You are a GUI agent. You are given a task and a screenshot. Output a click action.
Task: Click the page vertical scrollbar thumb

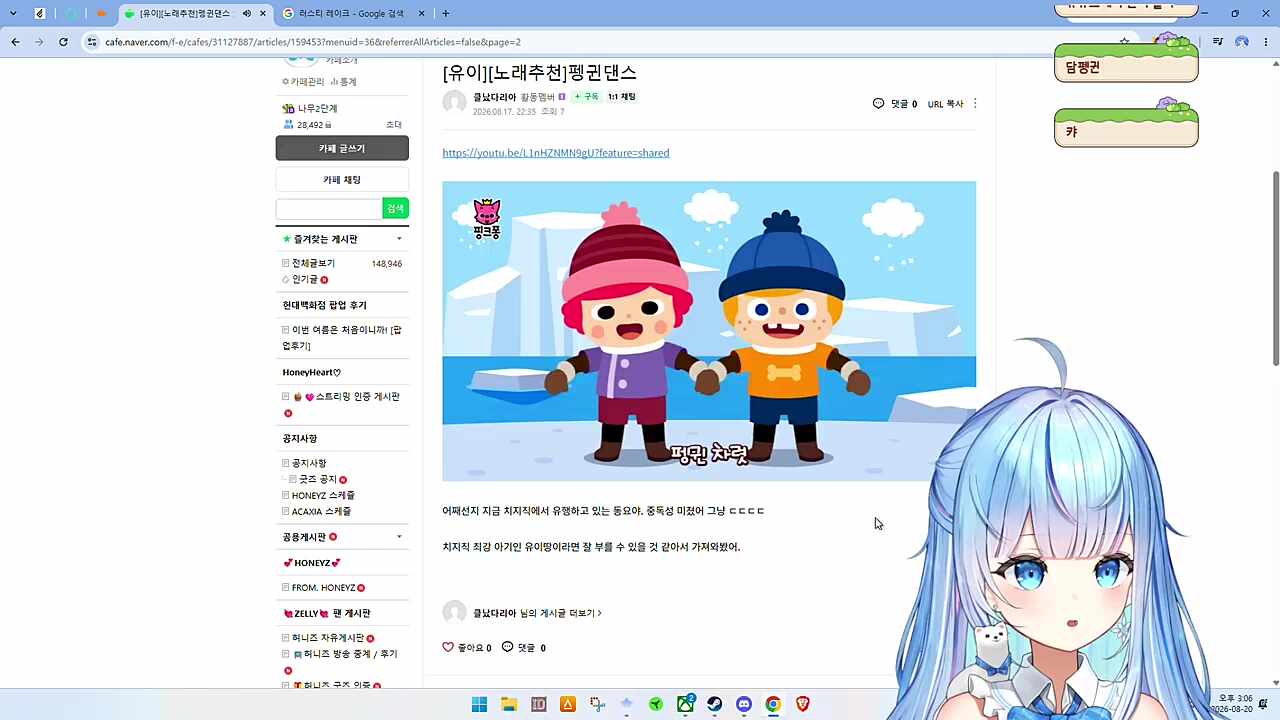1275,268
